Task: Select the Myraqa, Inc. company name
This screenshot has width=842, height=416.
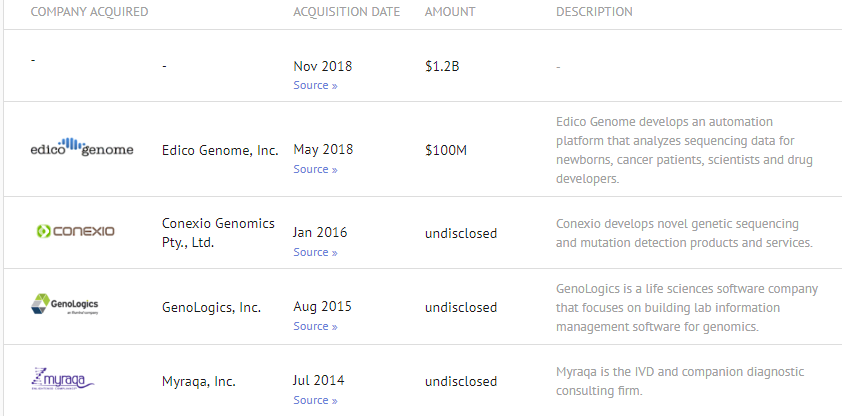Action: (x=199, y=381)
